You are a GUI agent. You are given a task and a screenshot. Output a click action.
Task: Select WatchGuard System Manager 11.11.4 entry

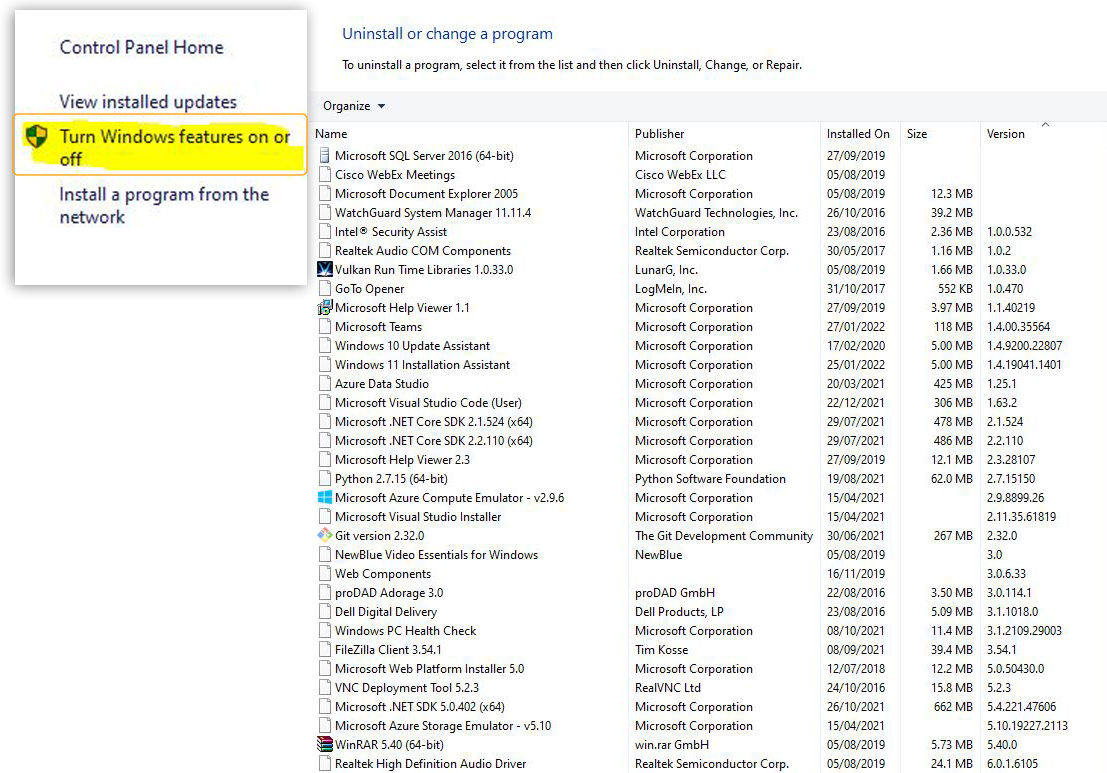[x=432, y=212]
